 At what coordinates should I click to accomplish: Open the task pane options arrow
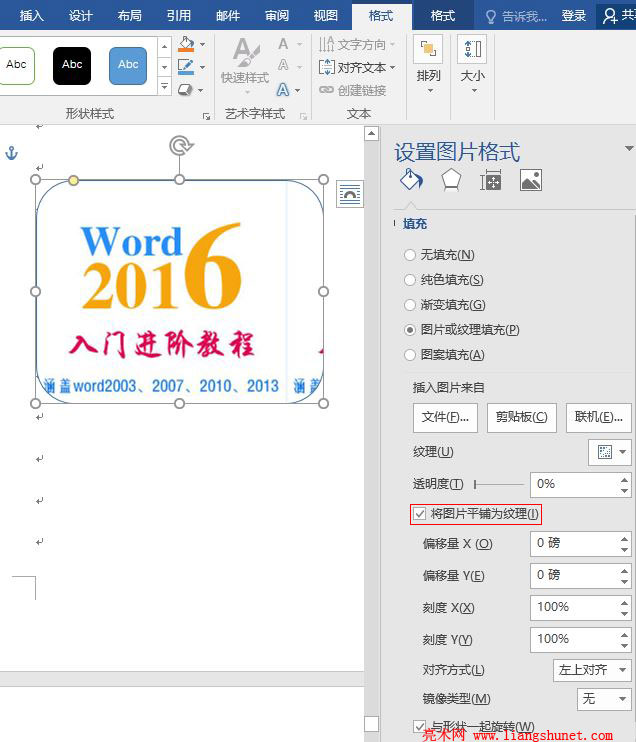[x=629, y=149]
